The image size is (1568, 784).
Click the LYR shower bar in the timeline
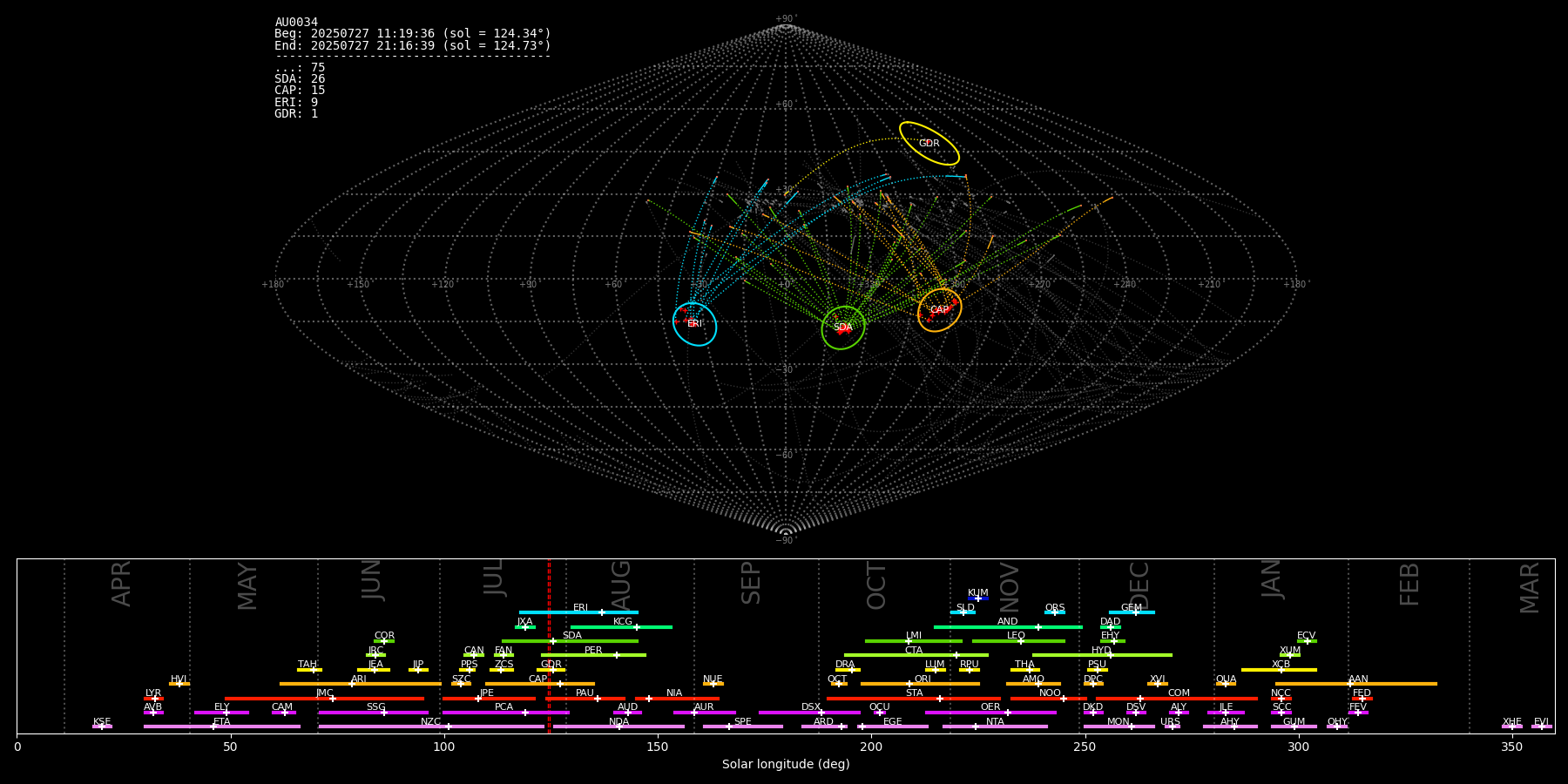(x=153, y=698)
